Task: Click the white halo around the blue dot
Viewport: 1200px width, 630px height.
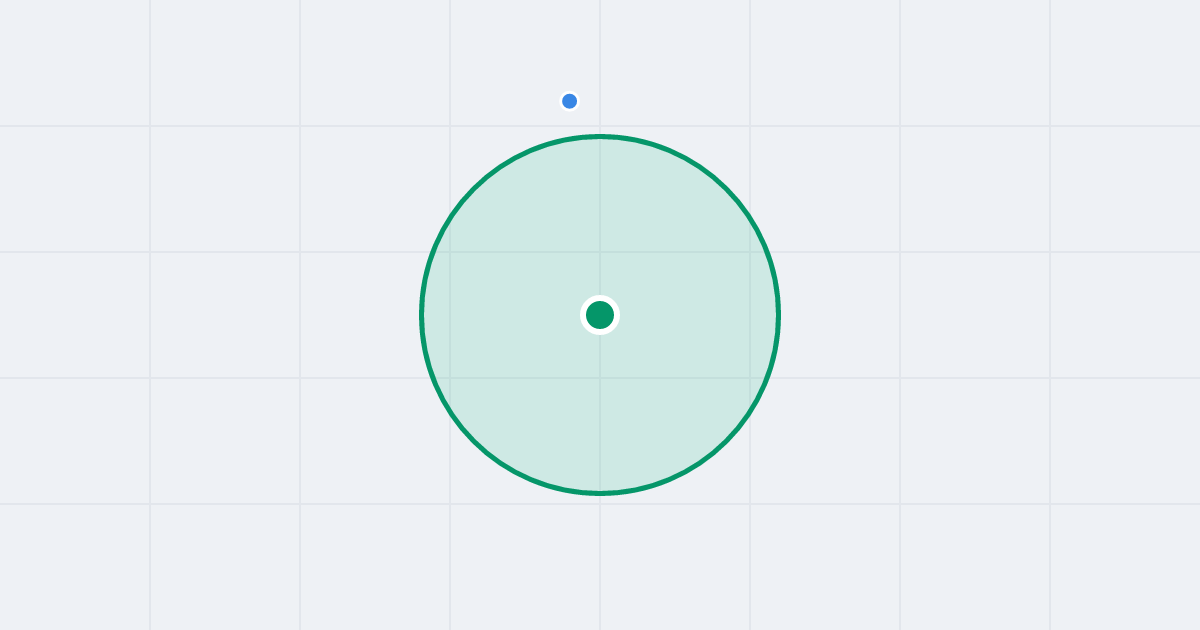Action: pyautogui.click(x=570, y=91)
